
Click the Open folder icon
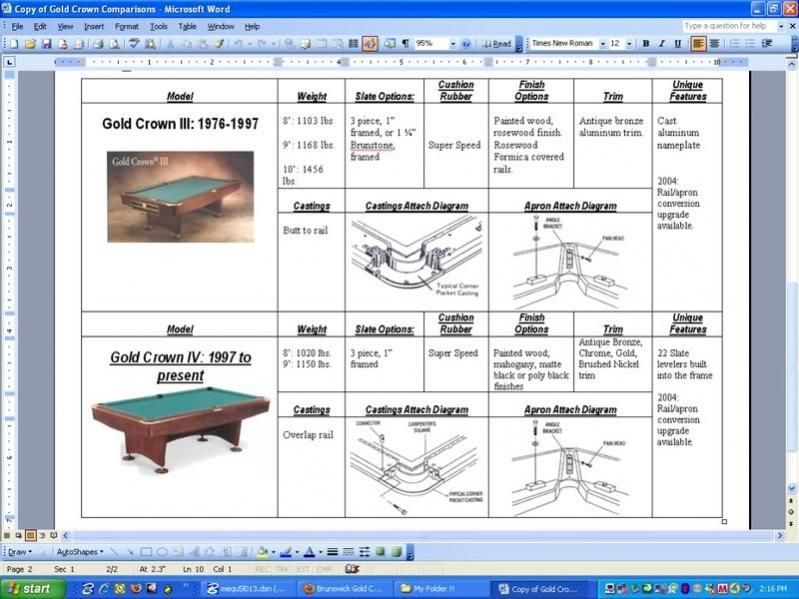tap(30, 44)
